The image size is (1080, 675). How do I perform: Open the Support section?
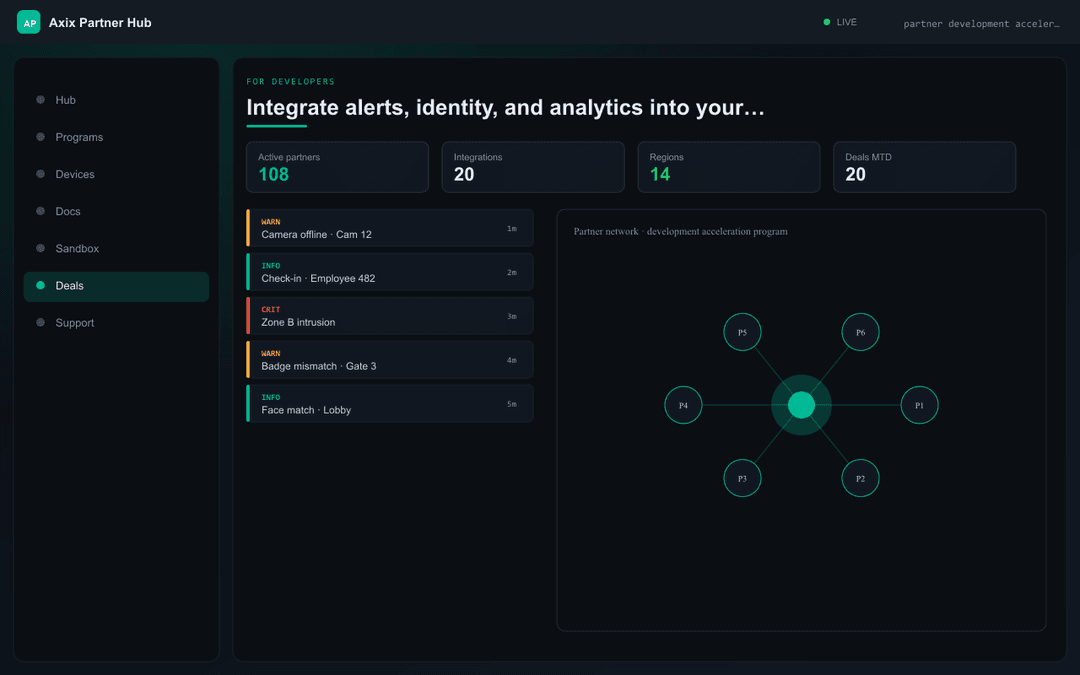pos(116,323)
